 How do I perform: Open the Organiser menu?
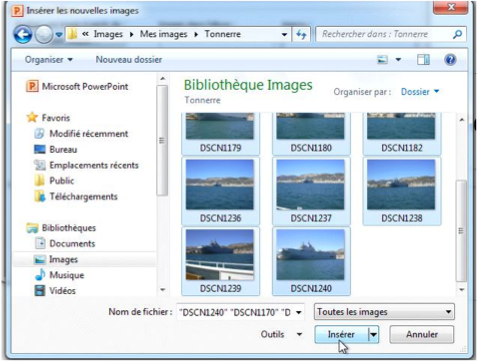(49, 60)
